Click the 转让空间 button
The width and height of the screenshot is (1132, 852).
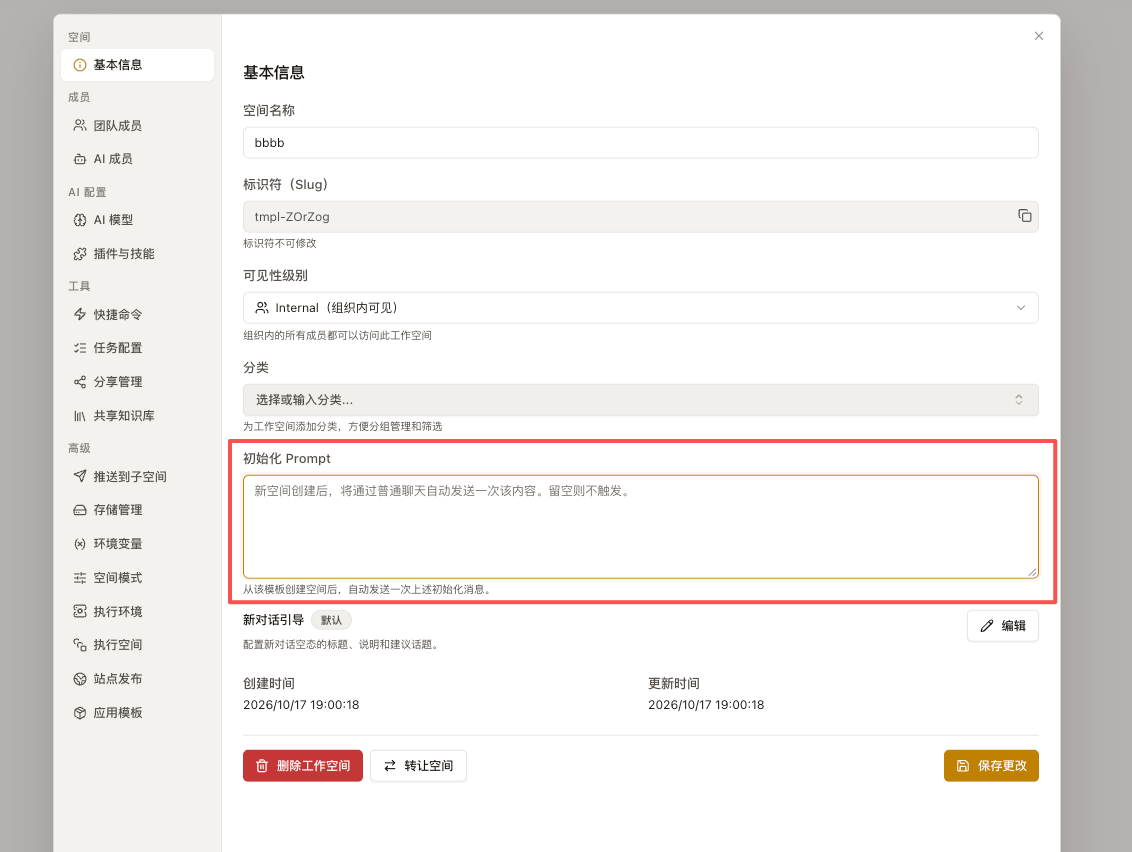(418, 766)
